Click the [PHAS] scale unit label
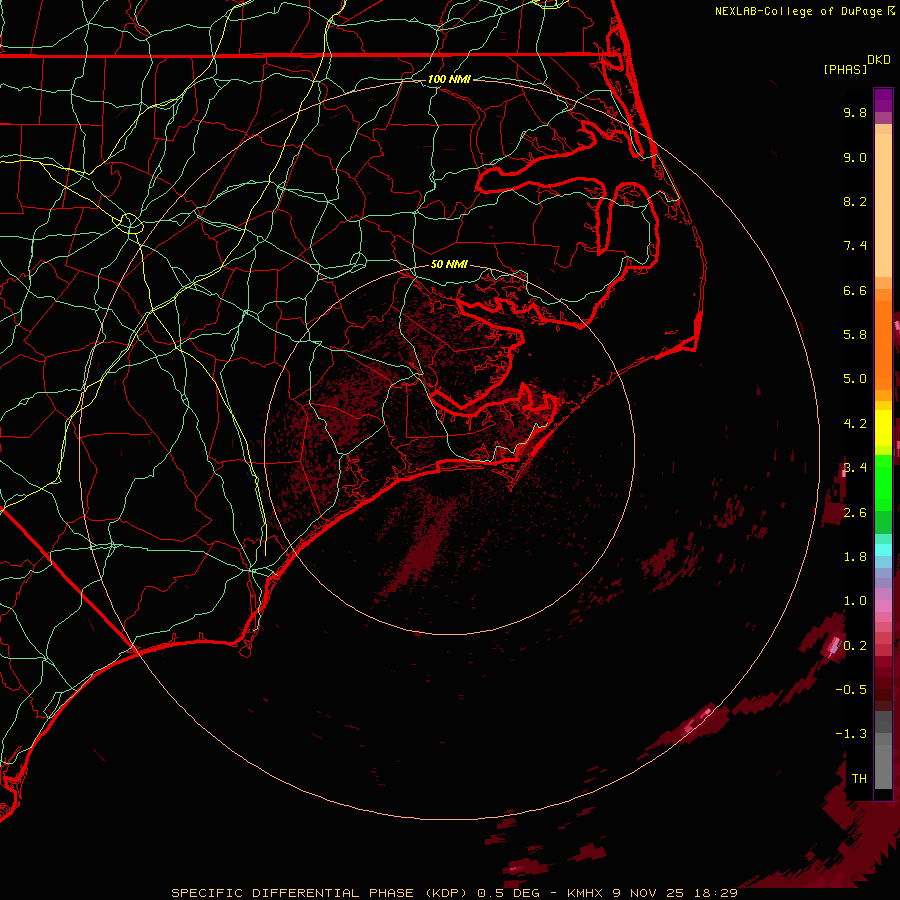Screen dimensions: 900x900 (x=845, y=69)
